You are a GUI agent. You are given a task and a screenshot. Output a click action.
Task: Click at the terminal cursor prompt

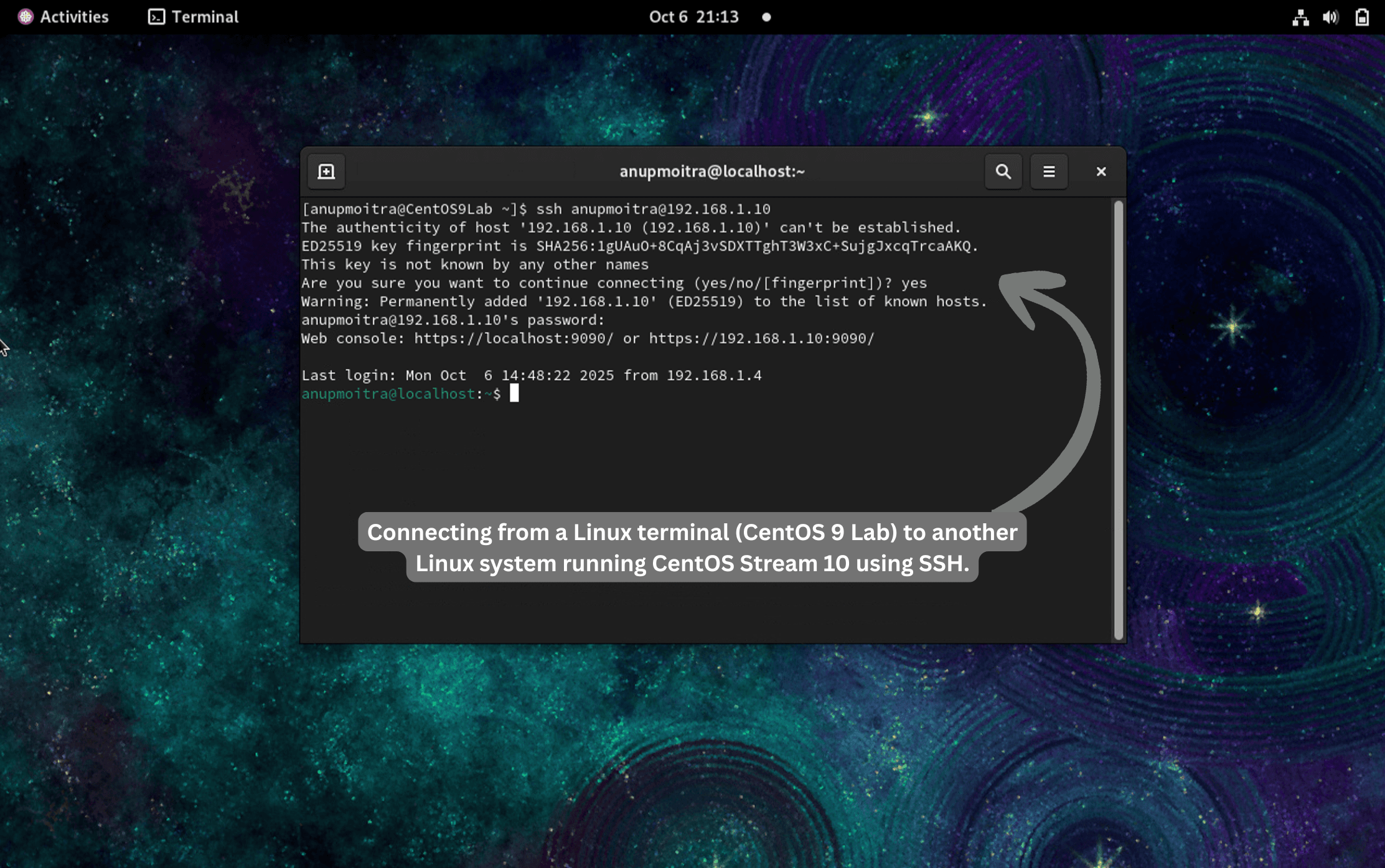click(x=514, y=393)
